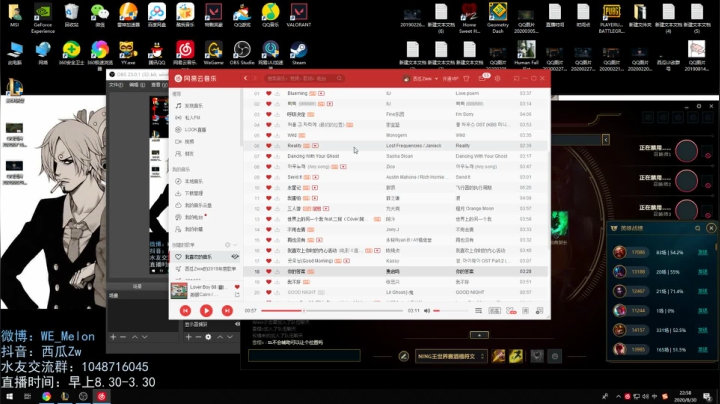Screen dimensions: 720x404
Task: Unlike the song Blueming heart
Action: [x=269, y=93]
